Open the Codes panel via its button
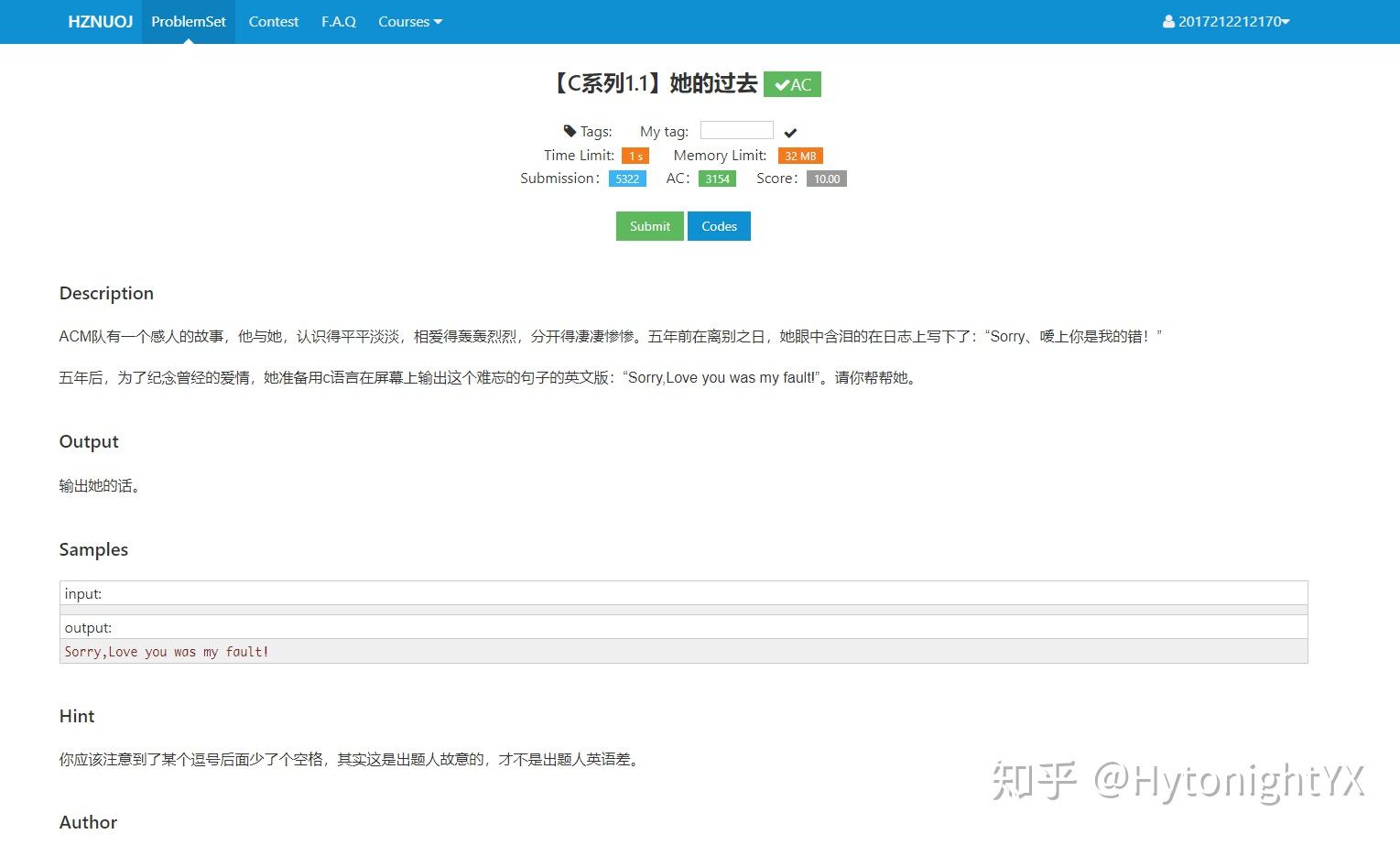Image resolution: width=1400 pixels, height=845 pixels. click(719, 226)
